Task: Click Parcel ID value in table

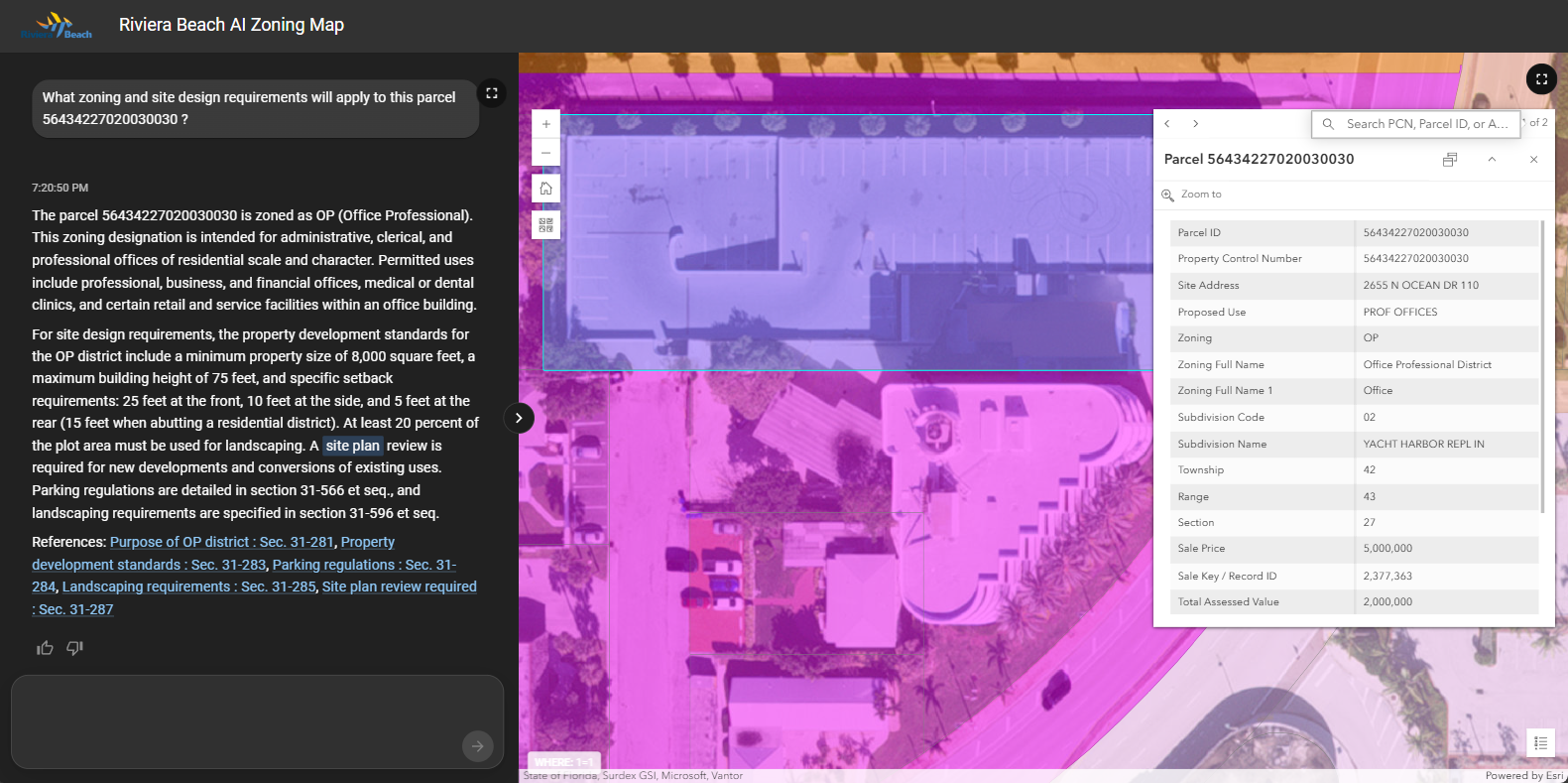Action: [x=1415, y=233]
